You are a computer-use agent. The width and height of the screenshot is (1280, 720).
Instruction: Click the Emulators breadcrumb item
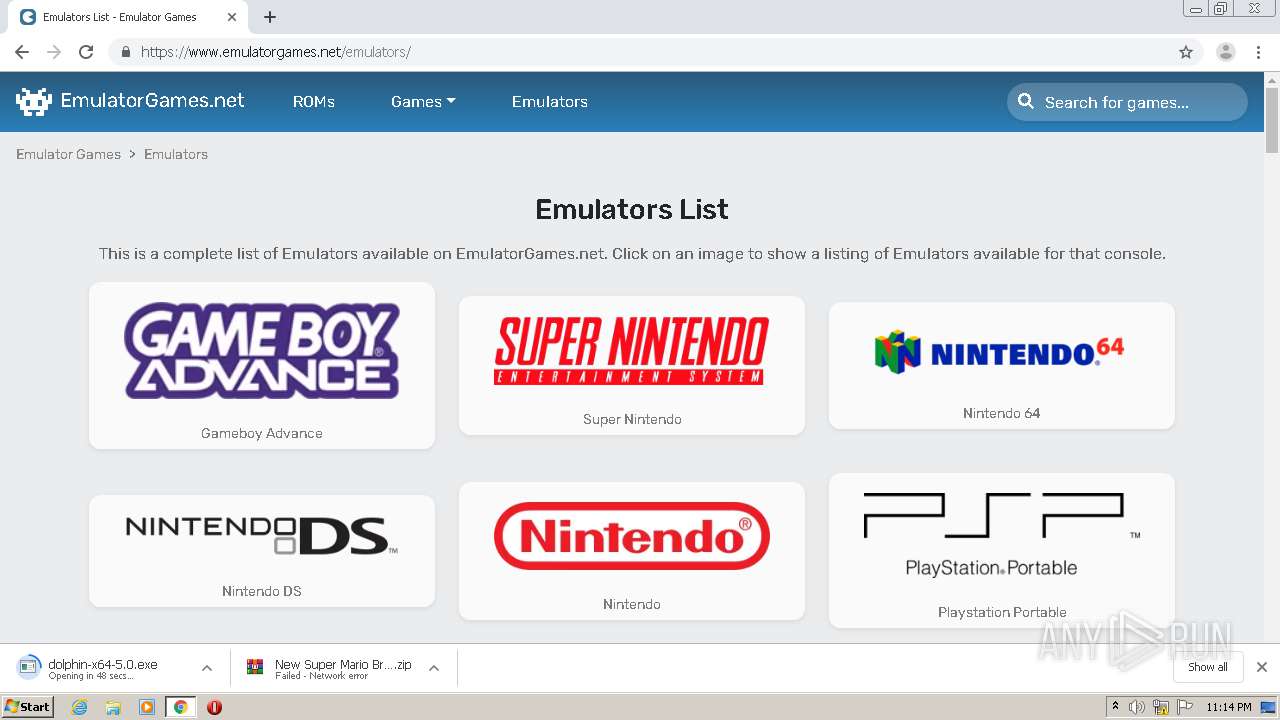(176, 154)
